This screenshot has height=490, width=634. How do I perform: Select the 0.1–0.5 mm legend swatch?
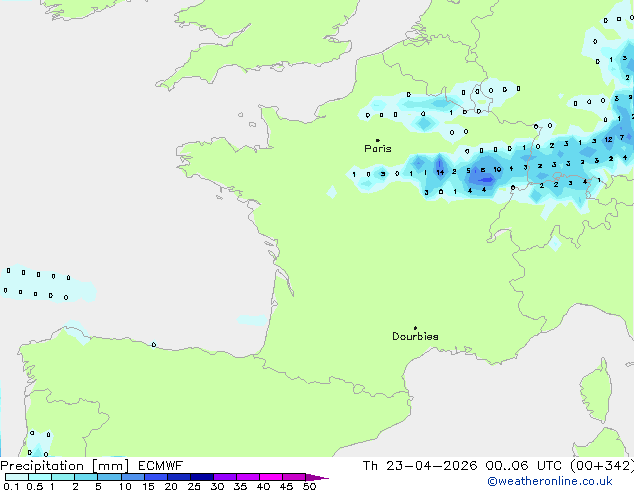[x=17, y=477]
